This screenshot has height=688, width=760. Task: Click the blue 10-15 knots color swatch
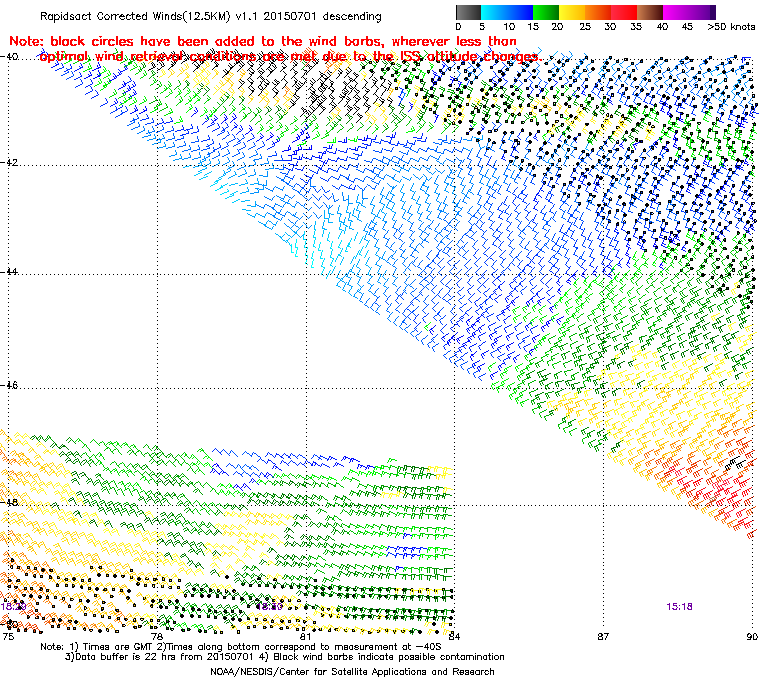520,12
